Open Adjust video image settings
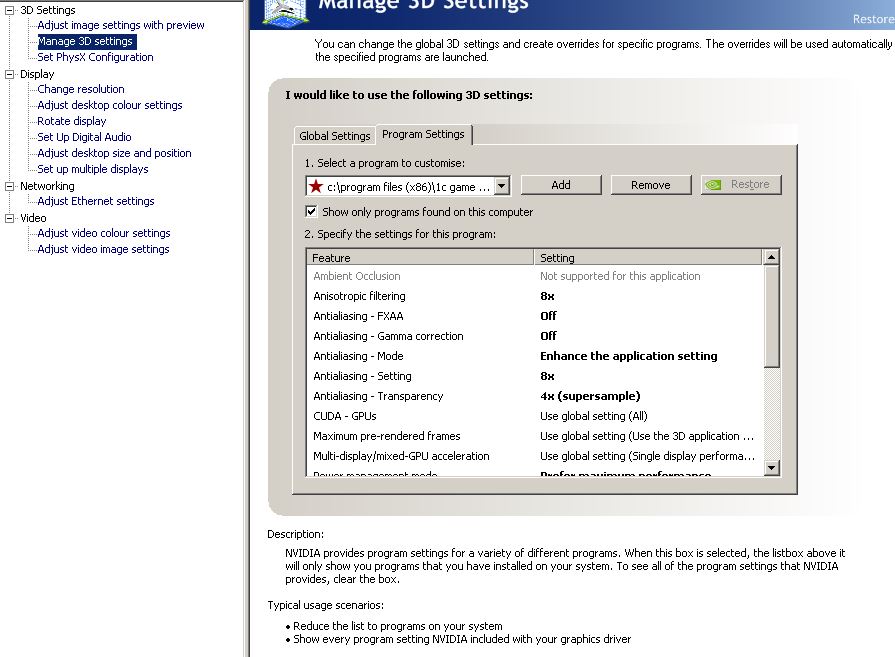Screen dimensions: 895x657 (103, 249)
